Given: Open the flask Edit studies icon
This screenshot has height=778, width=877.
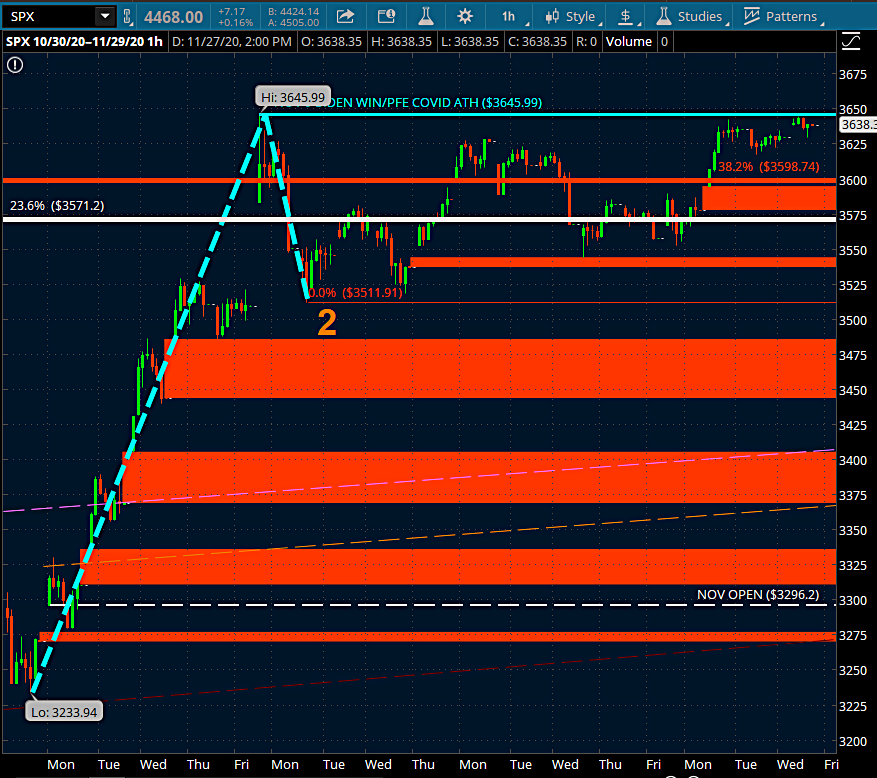Looking at the screenshot, I should (425, 16).
